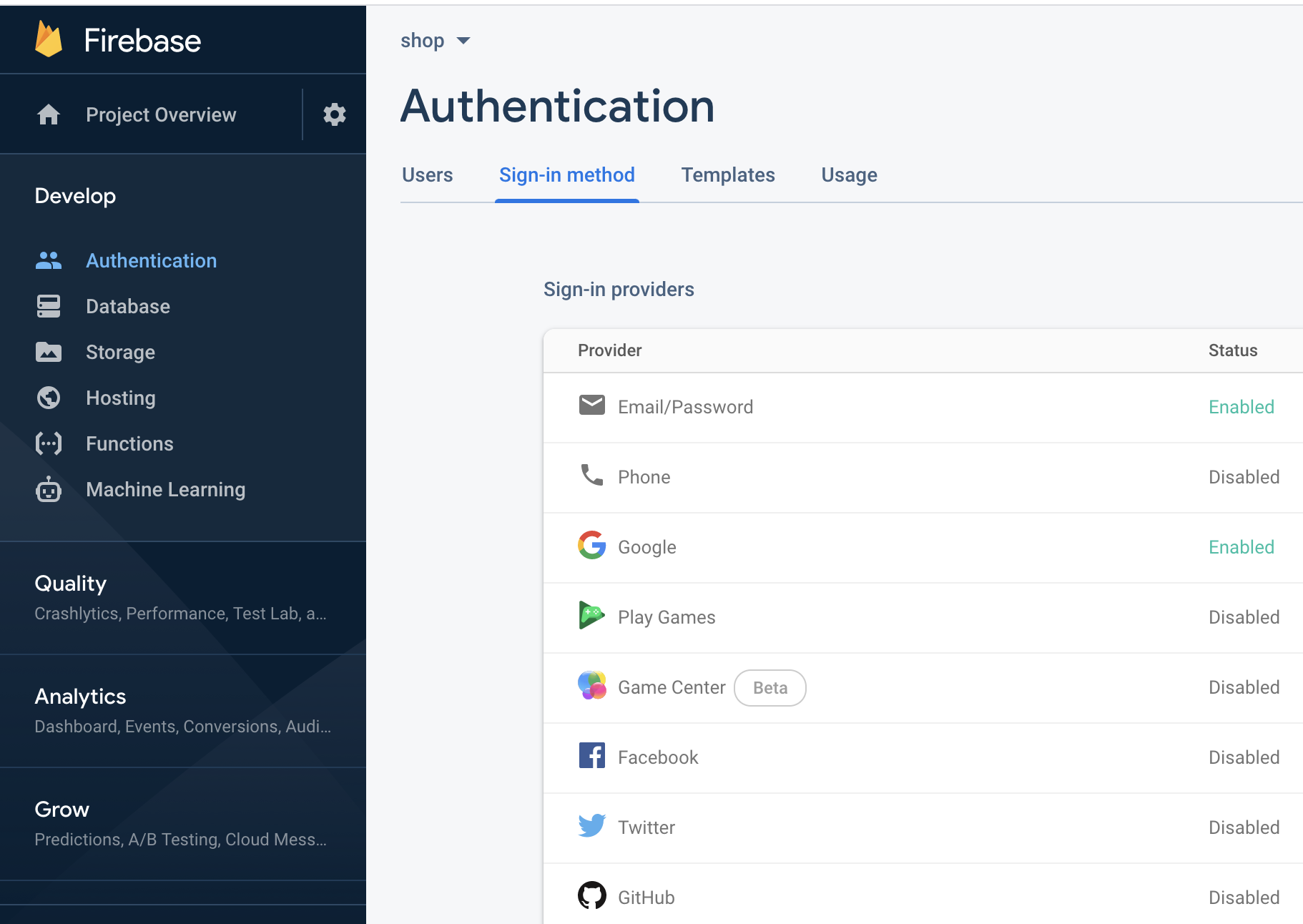Click the Database icon in sidebar
The height and width of the screenshot is (924, 1303).
point(49,306)
